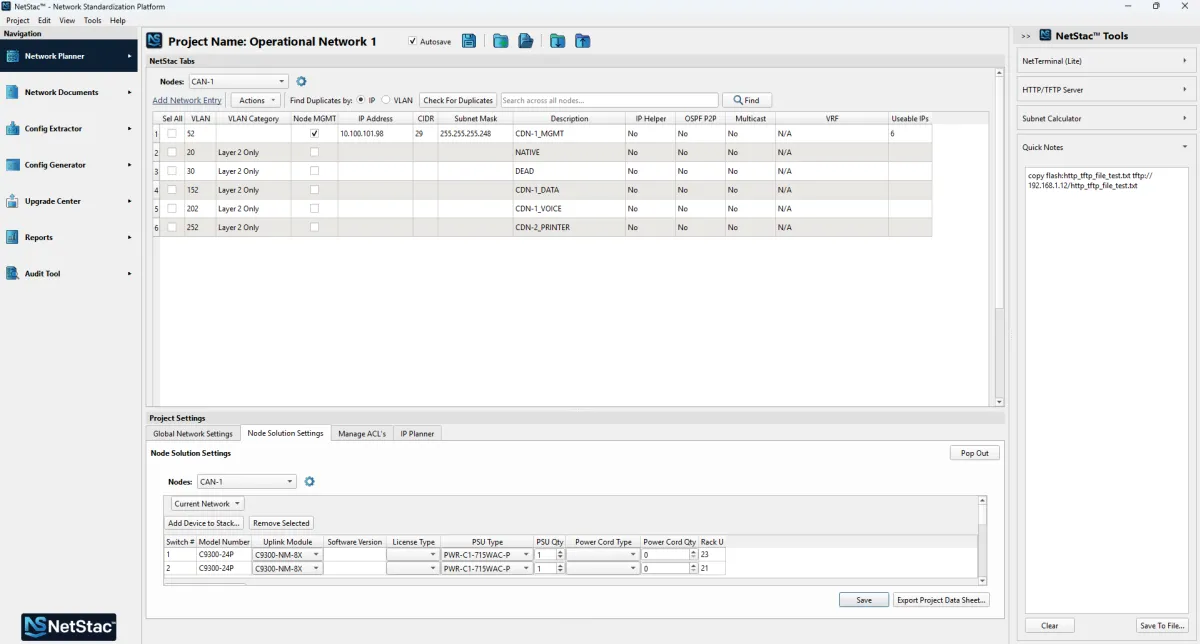Open the Audit Tool navigation icon

[13, 274]
